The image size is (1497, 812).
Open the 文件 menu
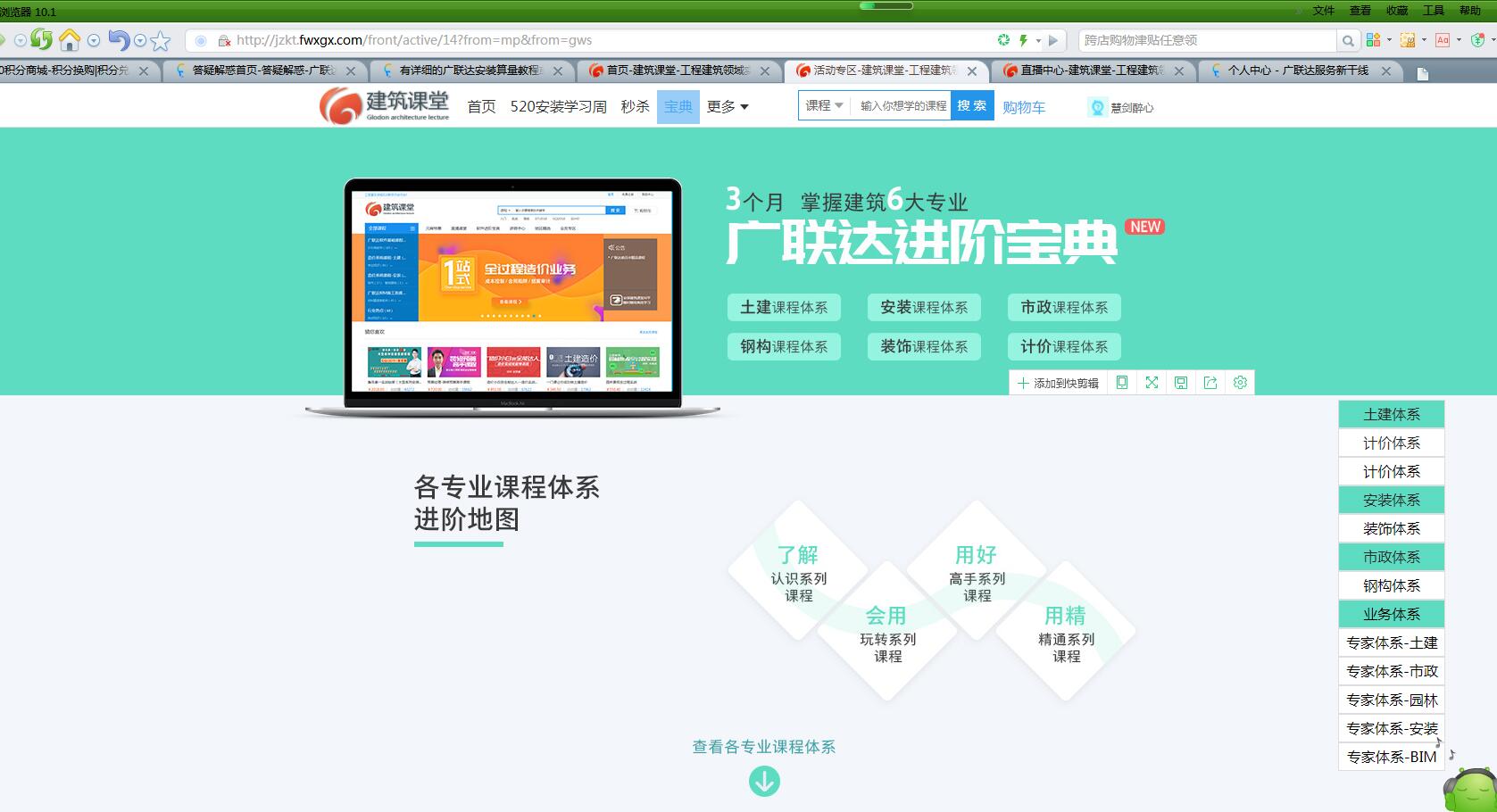coord(1323,11)
